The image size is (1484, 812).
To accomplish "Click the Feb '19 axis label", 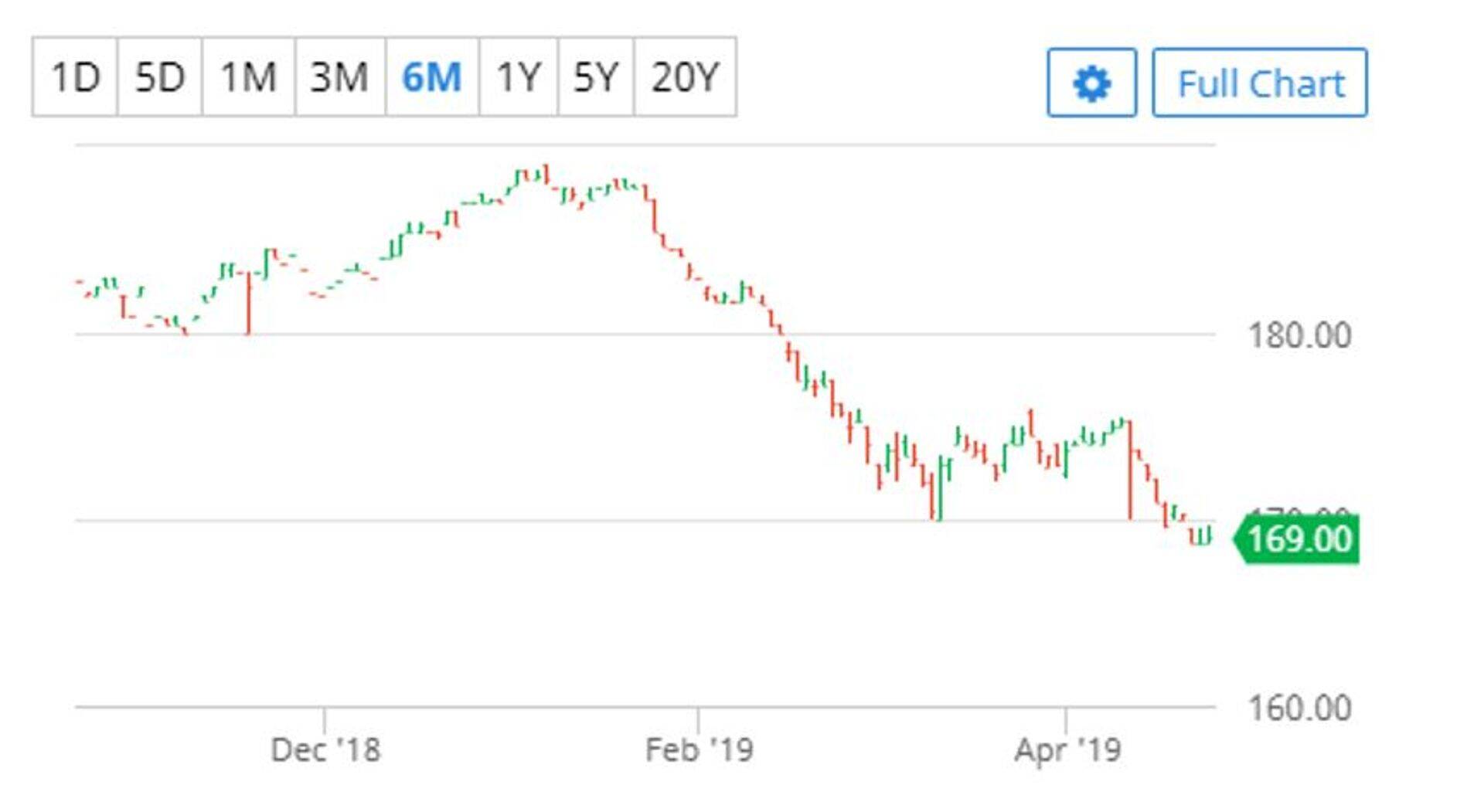I will (699, 749).
